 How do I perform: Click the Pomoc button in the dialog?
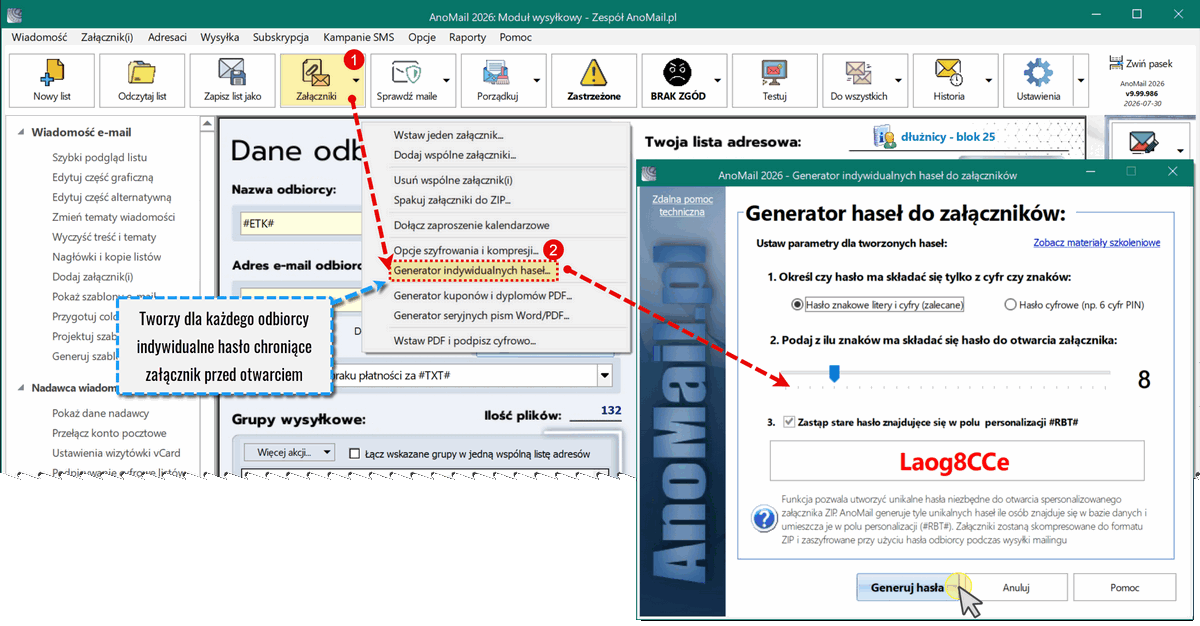tap(1125, 587)
